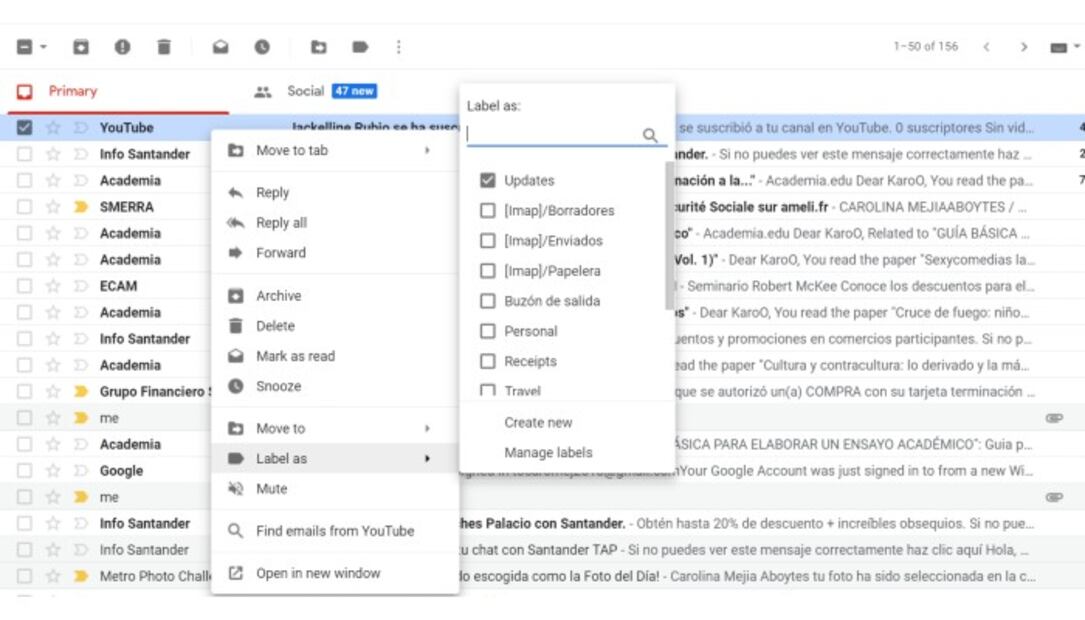The height and width of the screenshot is (620, 1085).
Task: Star the SMERRA email
Action: [x=53, y=207]
